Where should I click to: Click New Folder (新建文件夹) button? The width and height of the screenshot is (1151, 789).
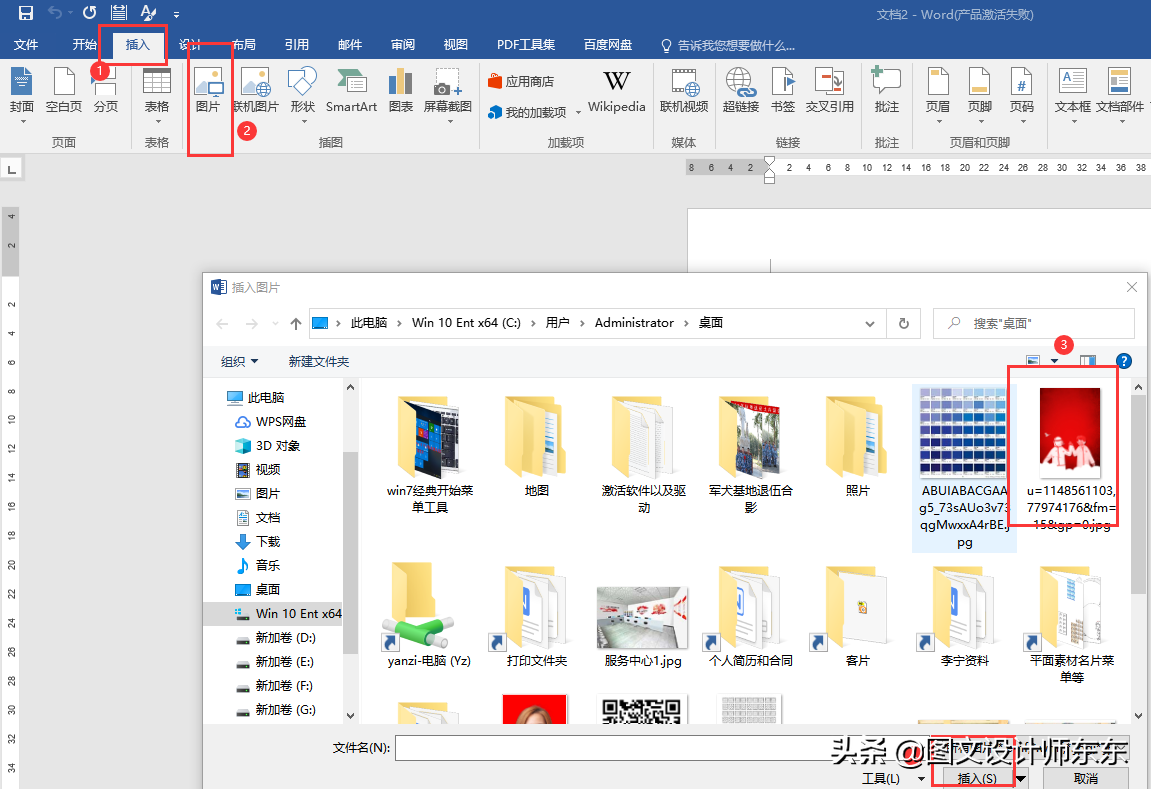coord(319,362)
